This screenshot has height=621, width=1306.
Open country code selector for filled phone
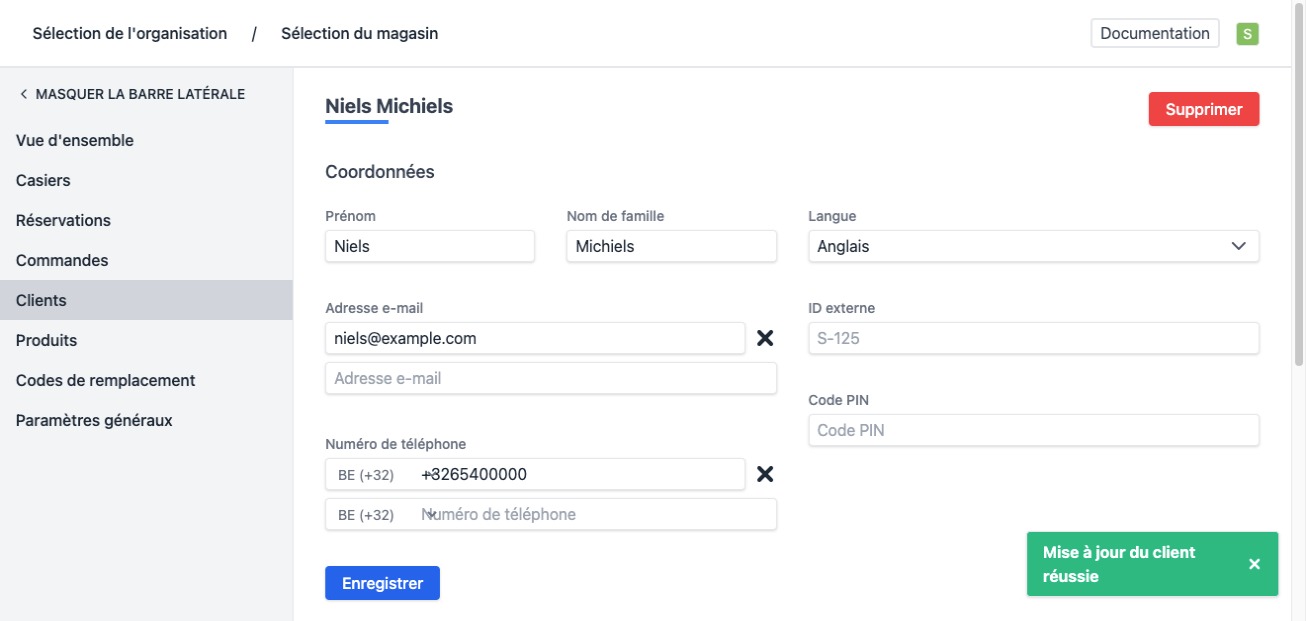(367, 475)
